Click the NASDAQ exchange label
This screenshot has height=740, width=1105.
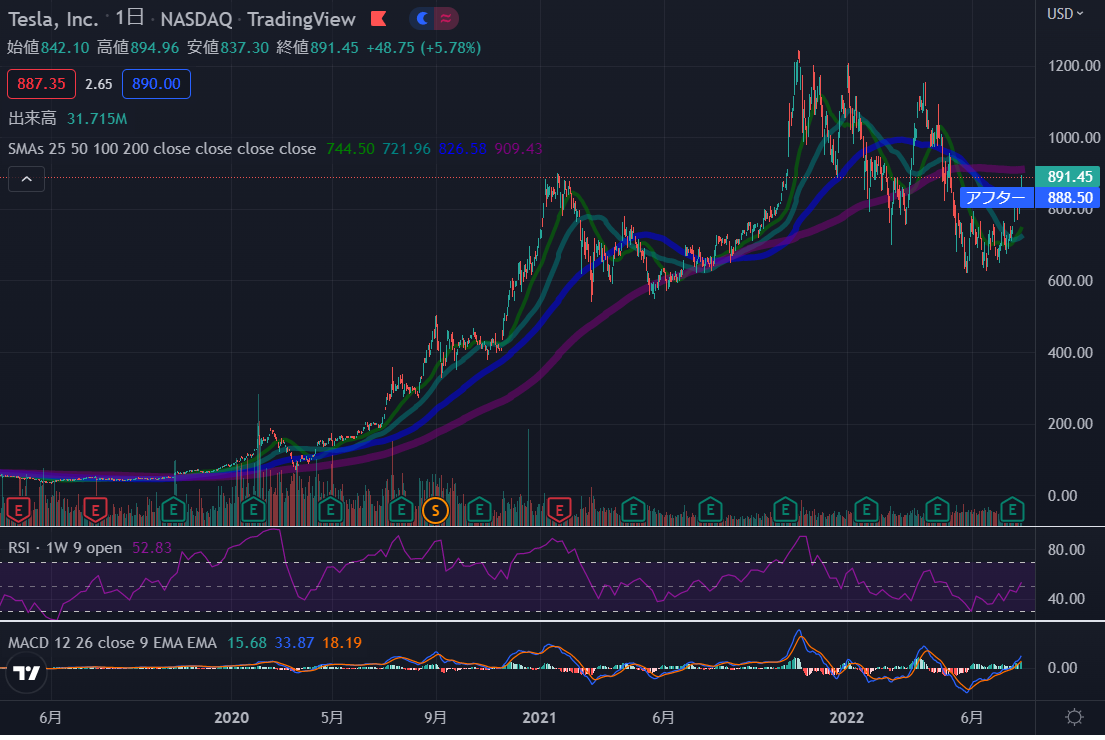click(x=196, y=19)
